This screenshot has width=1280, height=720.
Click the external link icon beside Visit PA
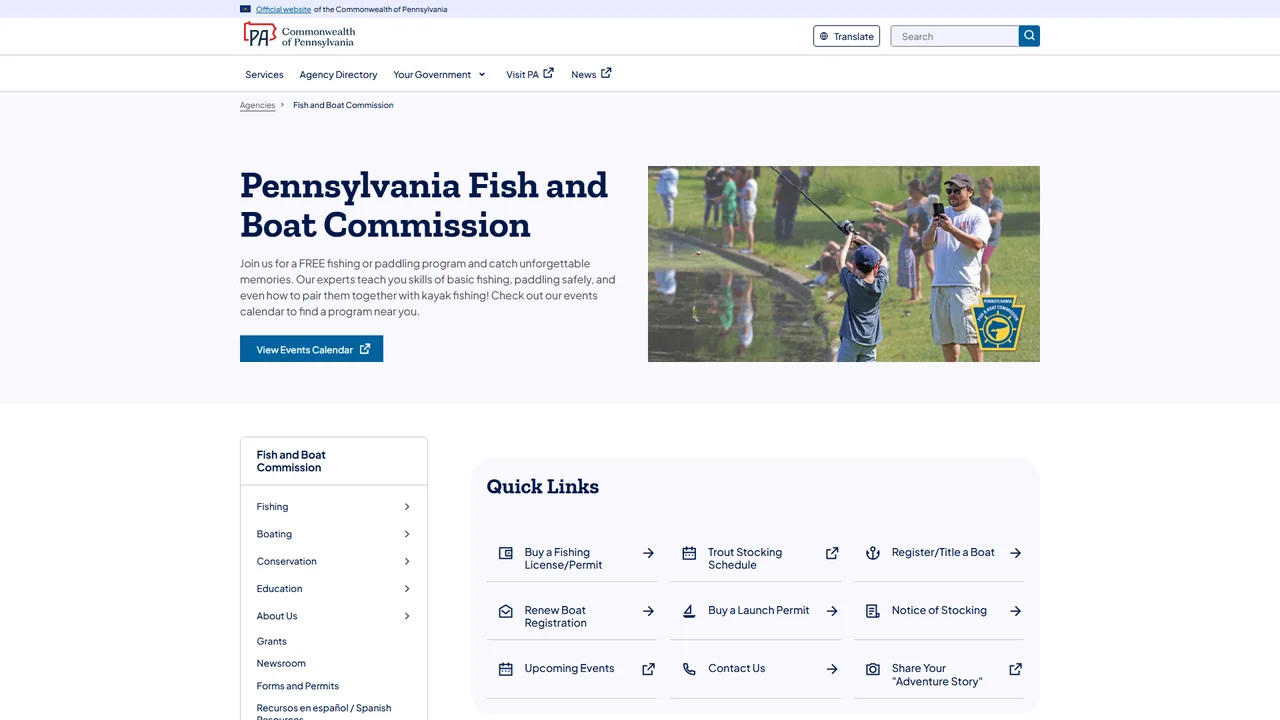click(548, 73)
